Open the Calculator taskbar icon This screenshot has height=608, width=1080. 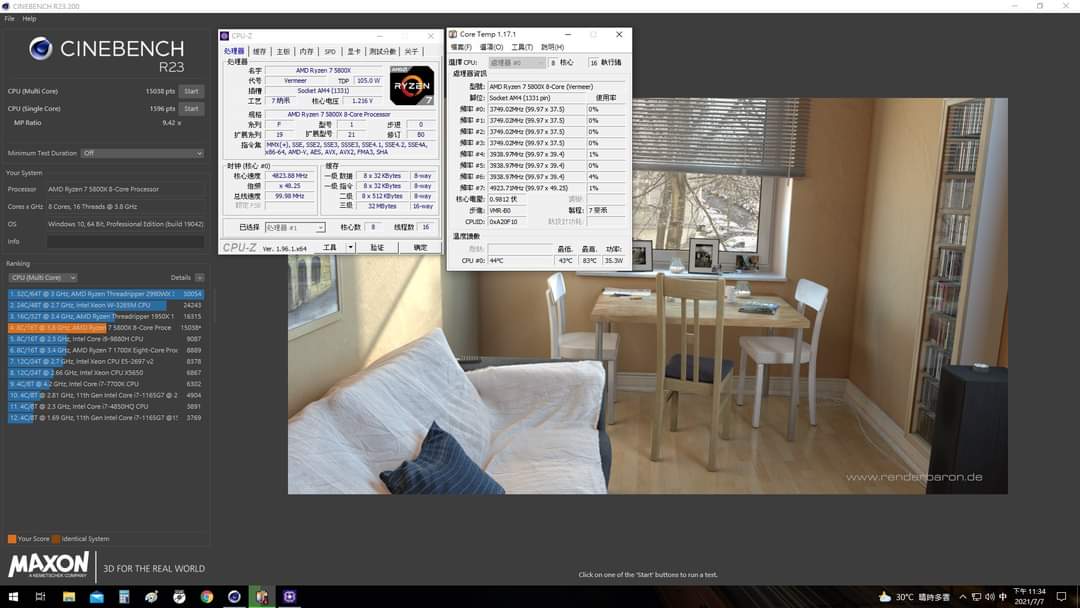click(x=124, y=596)
